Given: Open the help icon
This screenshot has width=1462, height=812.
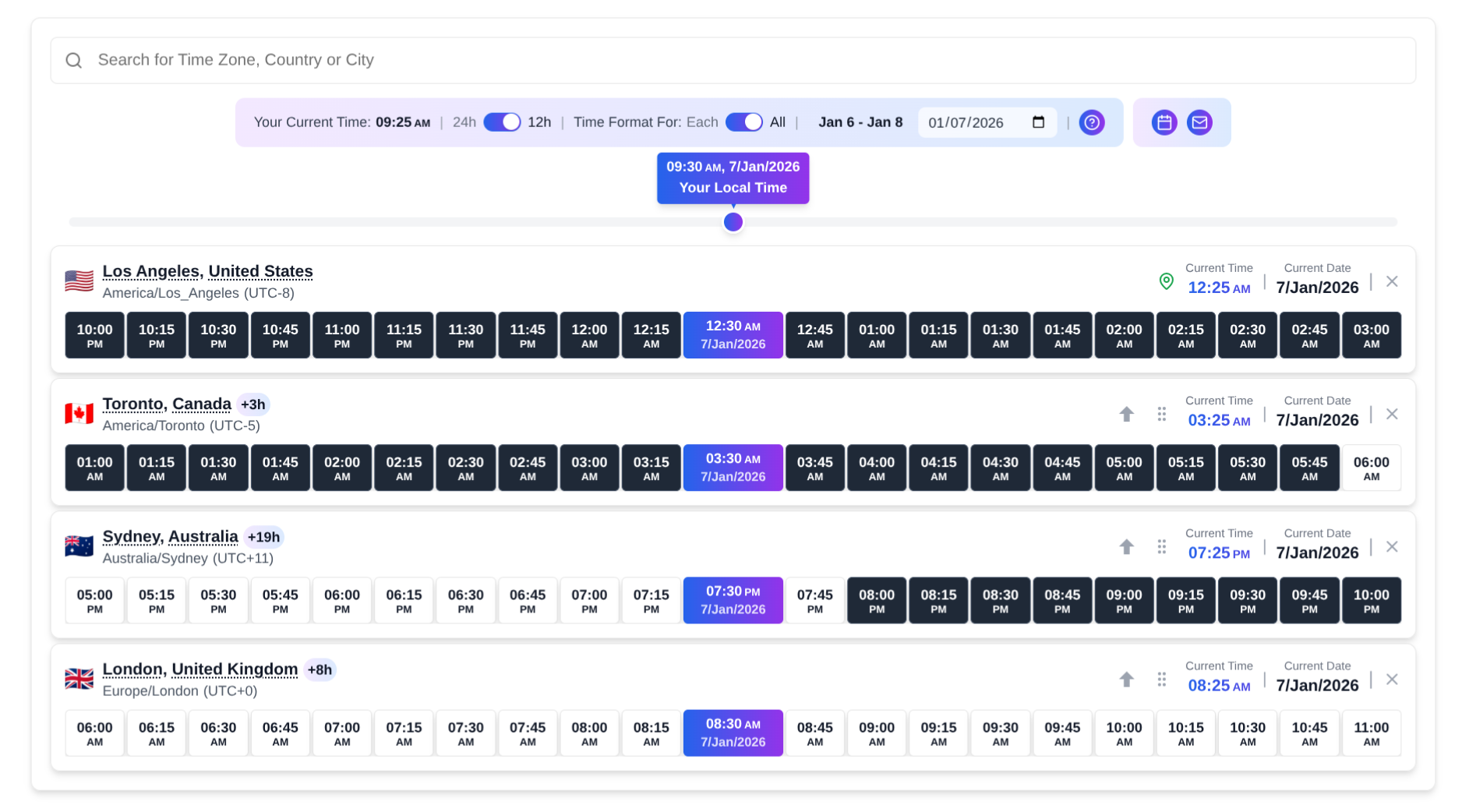Looking at the screenshot, I should (x=1092, y=122).
